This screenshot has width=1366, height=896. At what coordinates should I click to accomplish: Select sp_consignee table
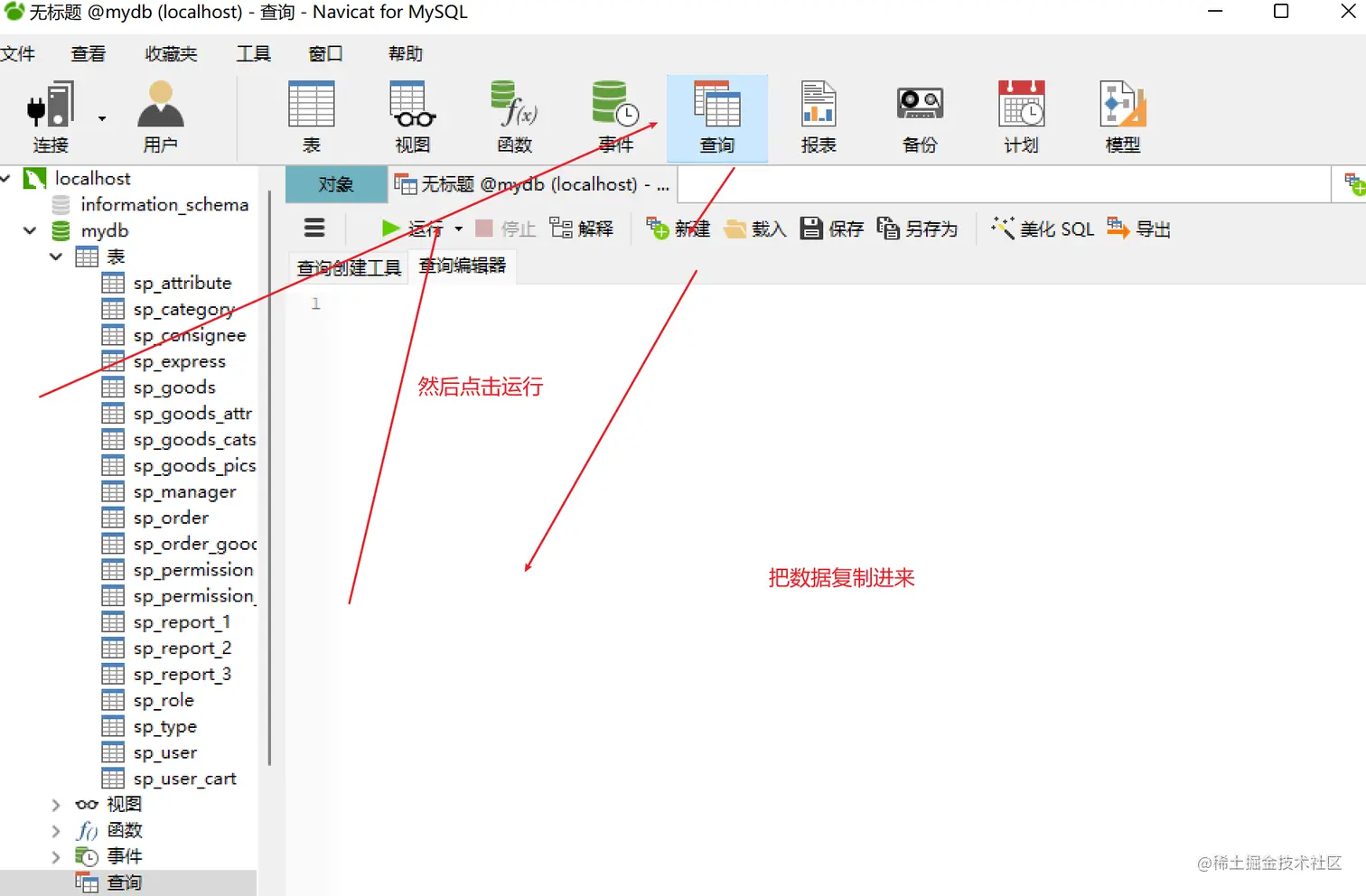190,336
